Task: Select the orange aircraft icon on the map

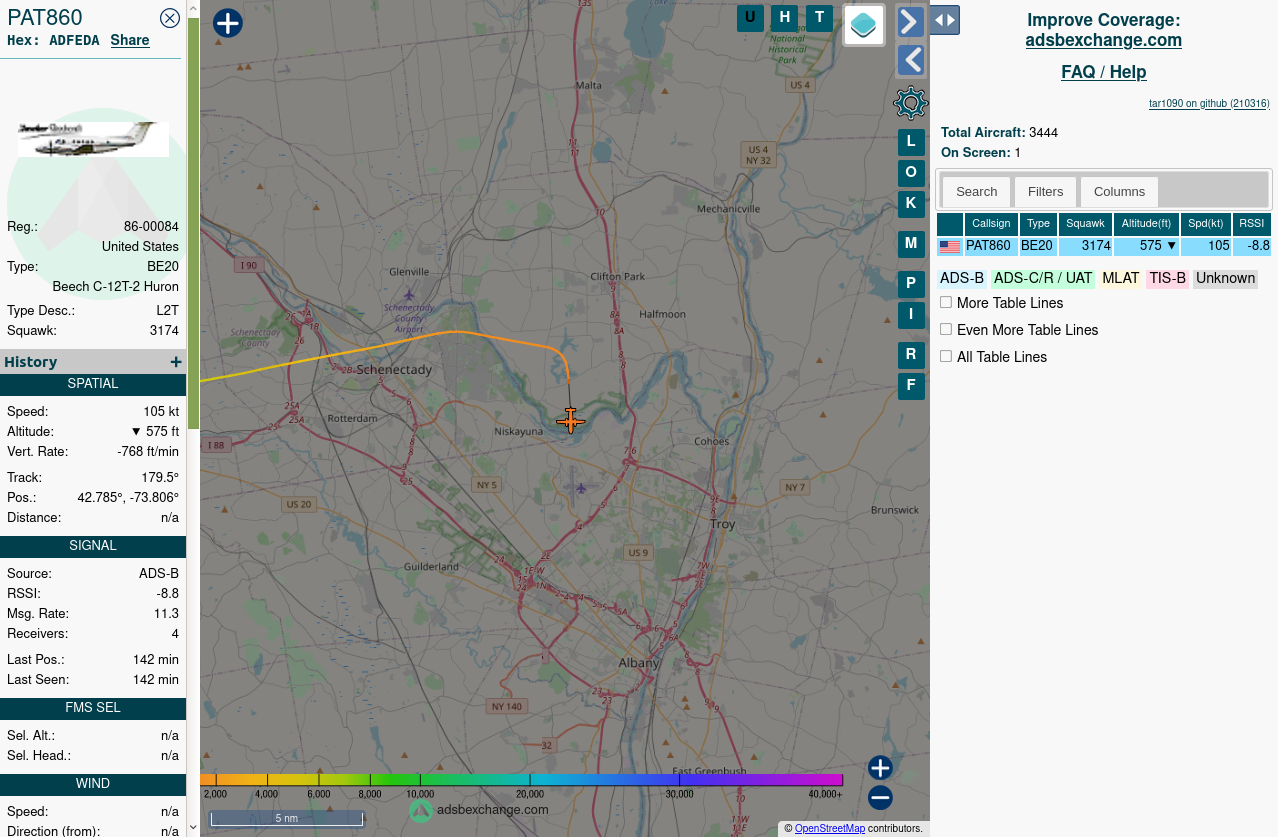Action: pos(570,421)
